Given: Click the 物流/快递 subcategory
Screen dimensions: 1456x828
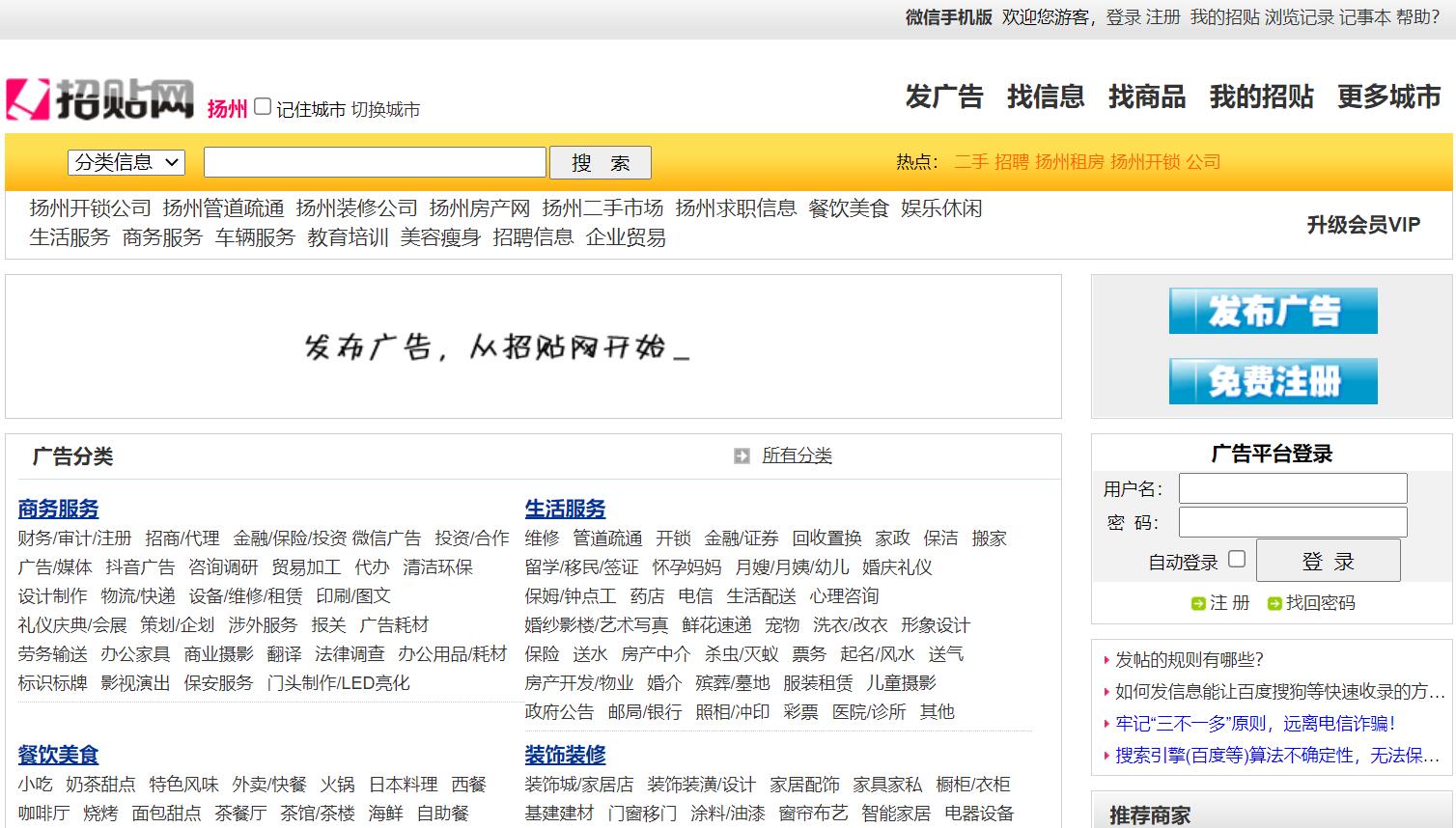Looking at the screenshot, I should click(138, 596).
